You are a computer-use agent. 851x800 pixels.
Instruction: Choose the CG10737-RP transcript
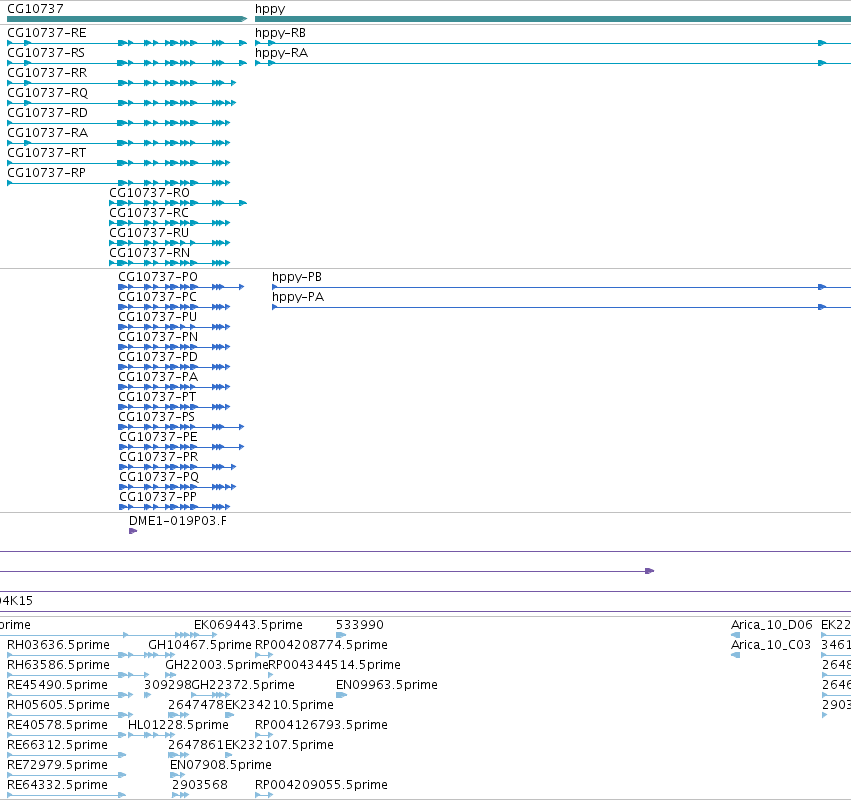(46, 173)
